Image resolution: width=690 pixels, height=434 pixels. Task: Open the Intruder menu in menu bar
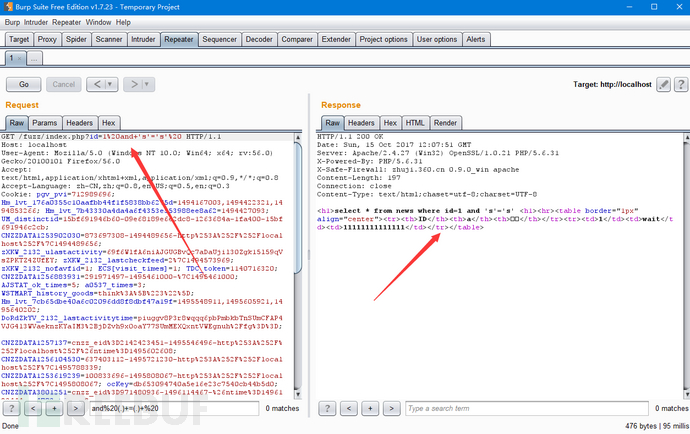click(36, 22)
